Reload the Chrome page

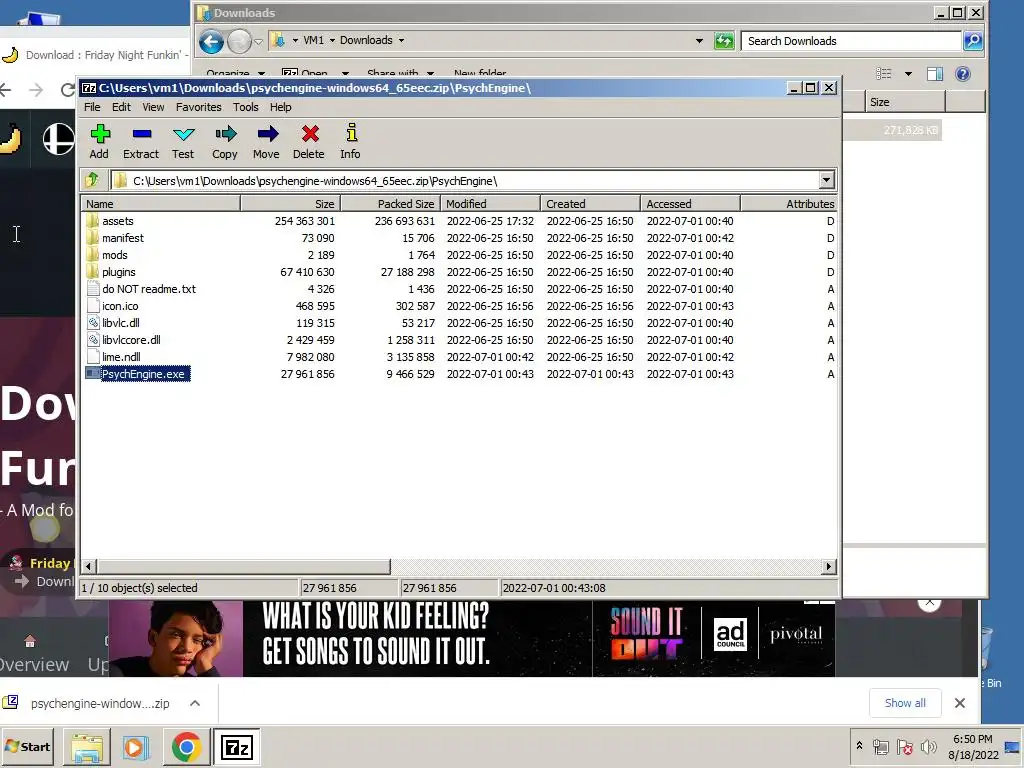(67, 90)
